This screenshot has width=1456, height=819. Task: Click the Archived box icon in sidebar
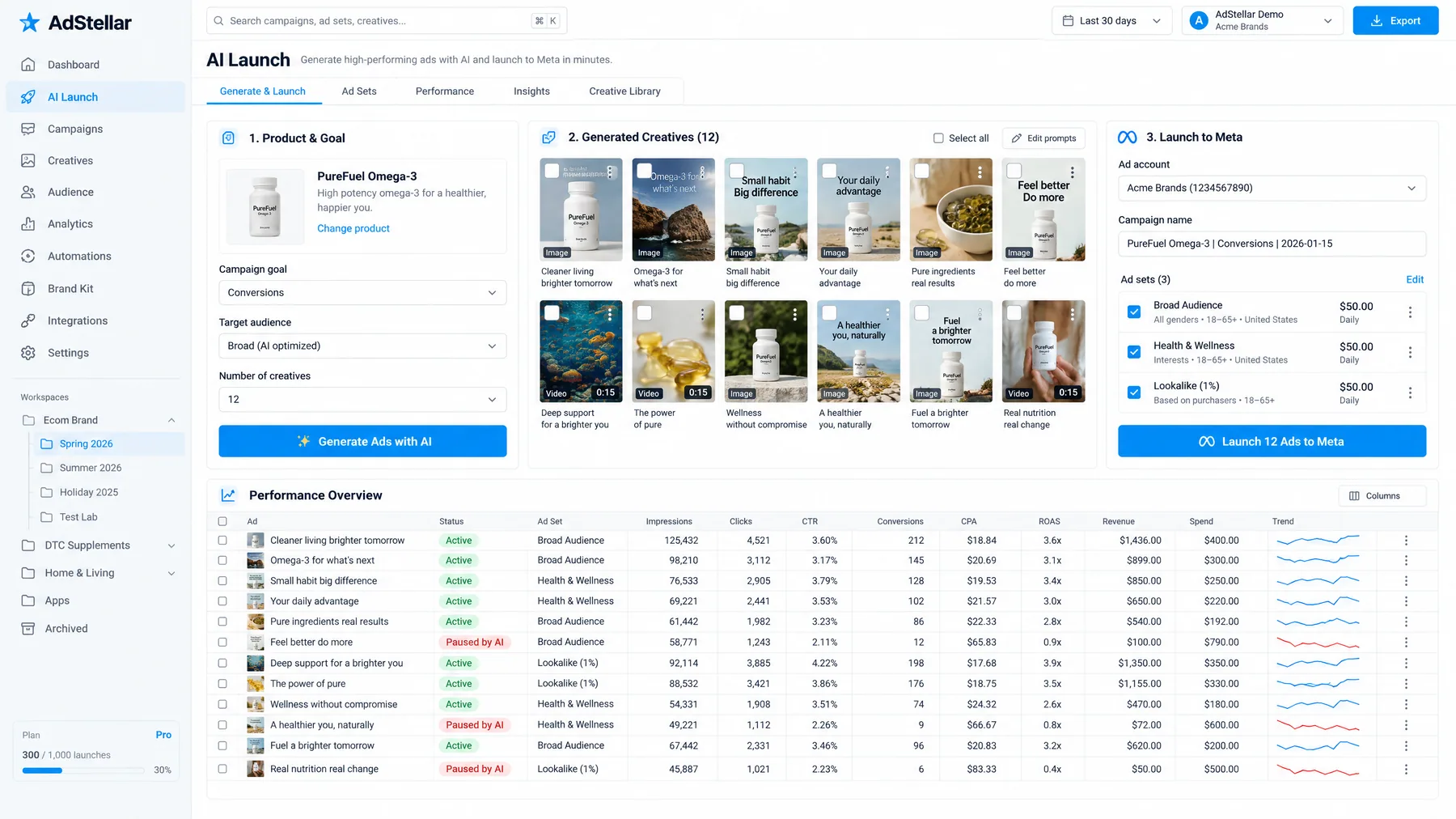(28, 629)
